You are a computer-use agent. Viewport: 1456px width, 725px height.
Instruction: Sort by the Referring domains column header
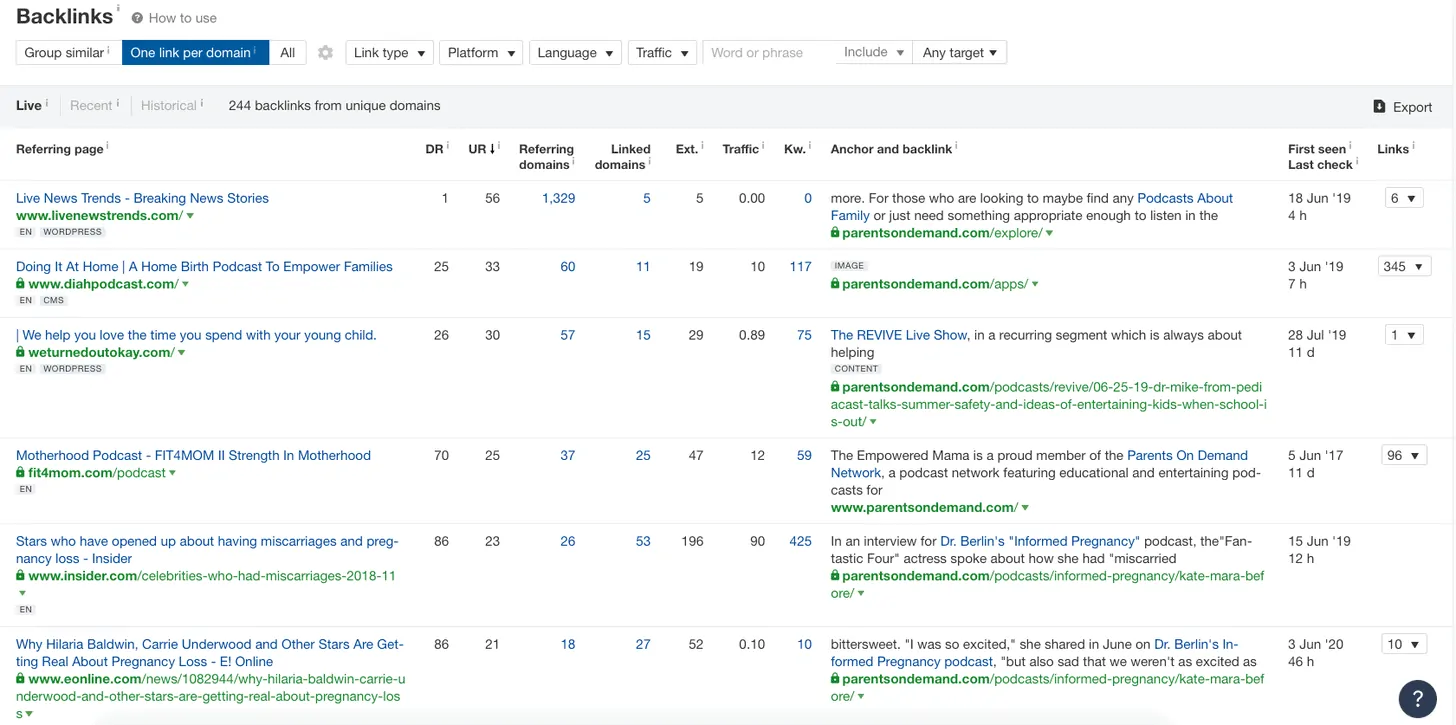pyautogui.click(x=546, y=157)
